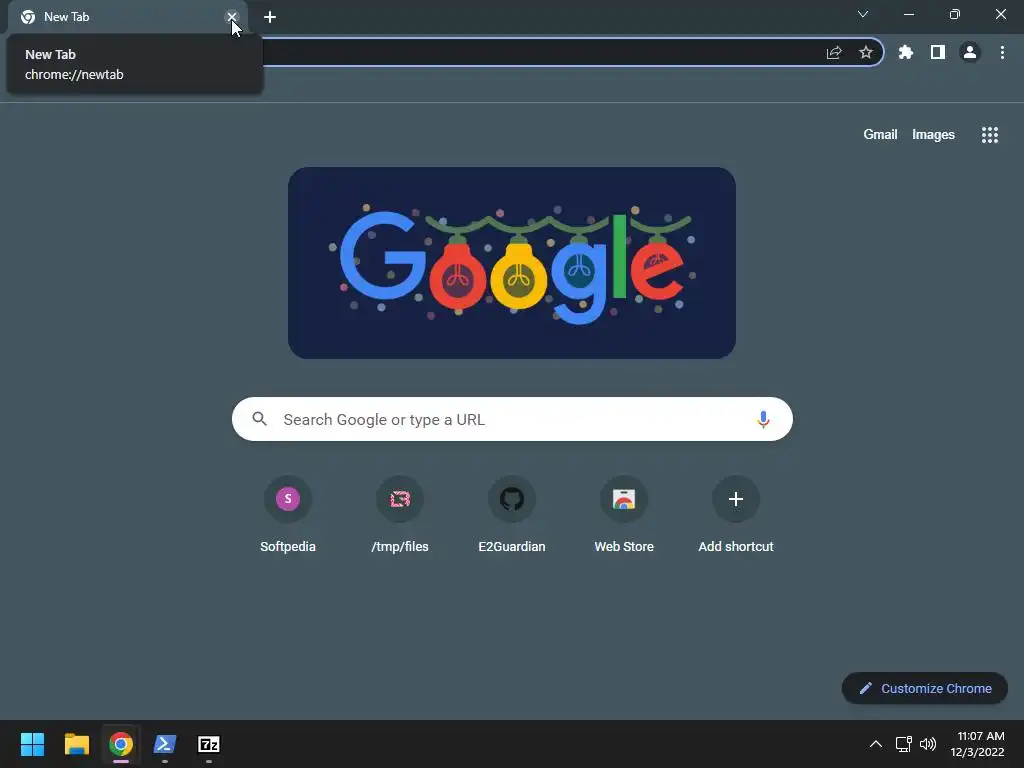Open a new tab with plus button

(270, 17)
